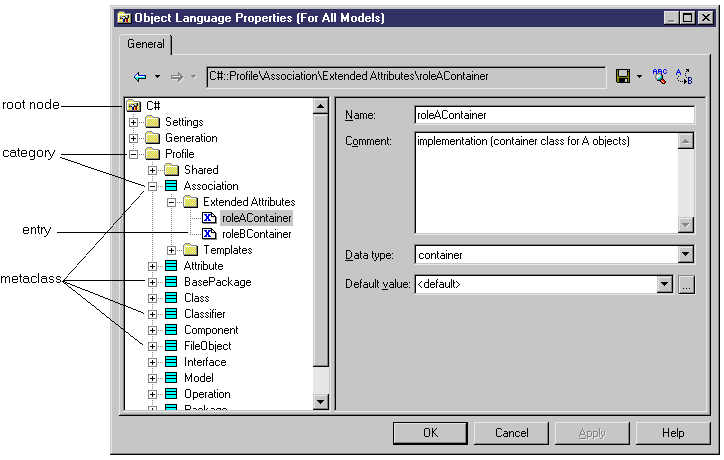The width and height of the screenshot is (724, 460).
Task: Click the Association metaclass icon
Action: pos(171,186)
